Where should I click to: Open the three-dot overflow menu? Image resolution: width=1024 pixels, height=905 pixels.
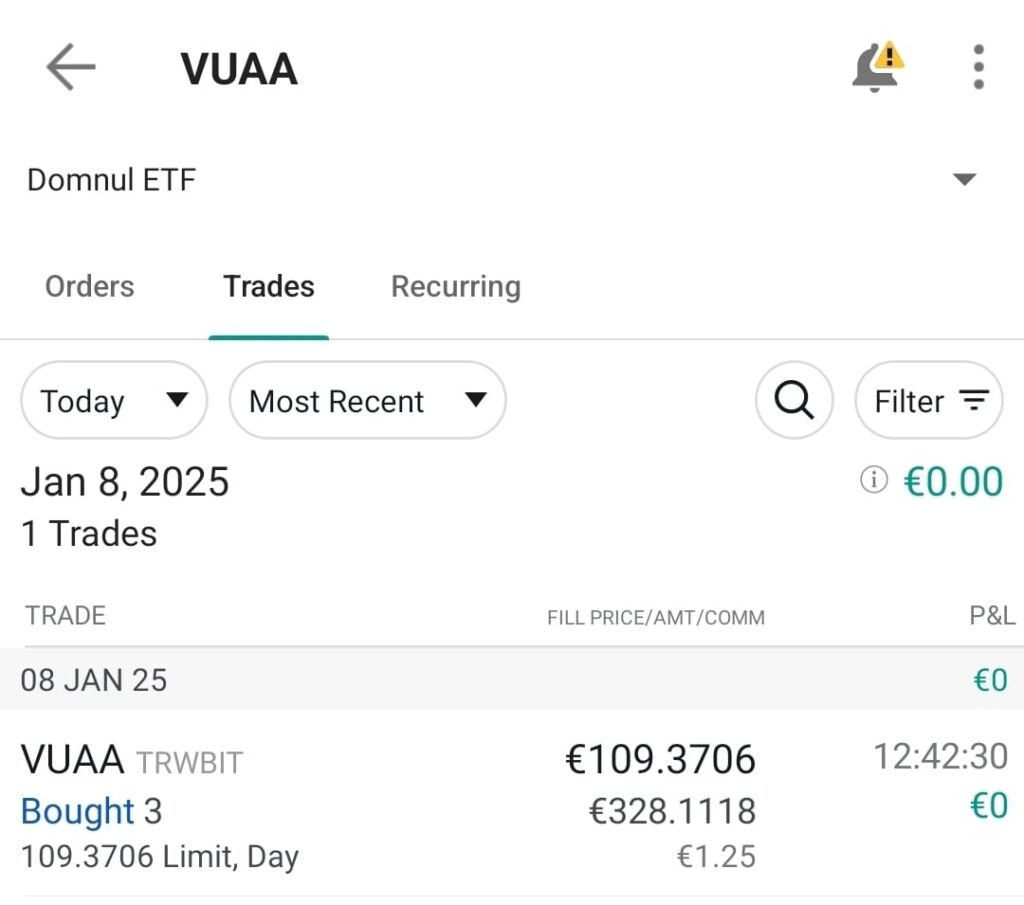(978, 68)
